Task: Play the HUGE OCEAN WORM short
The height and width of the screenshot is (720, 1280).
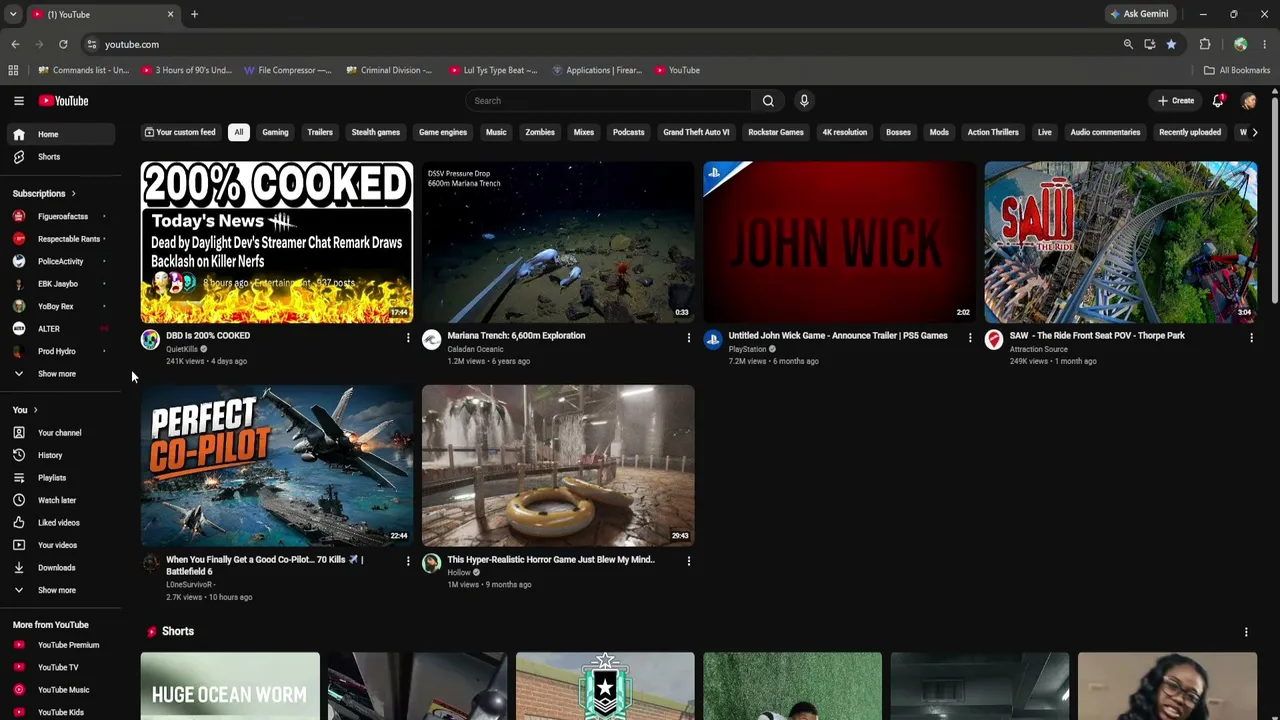Action: pyautogui.click(x=230, y=686)
